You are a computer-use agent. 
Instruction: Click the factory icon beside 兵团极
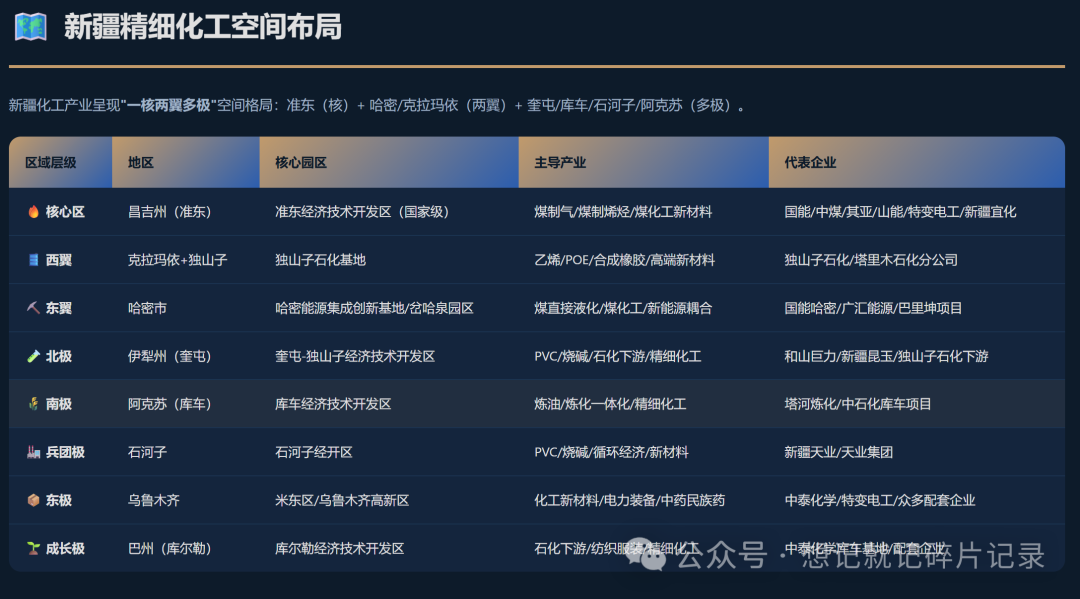tap(33, 452)
